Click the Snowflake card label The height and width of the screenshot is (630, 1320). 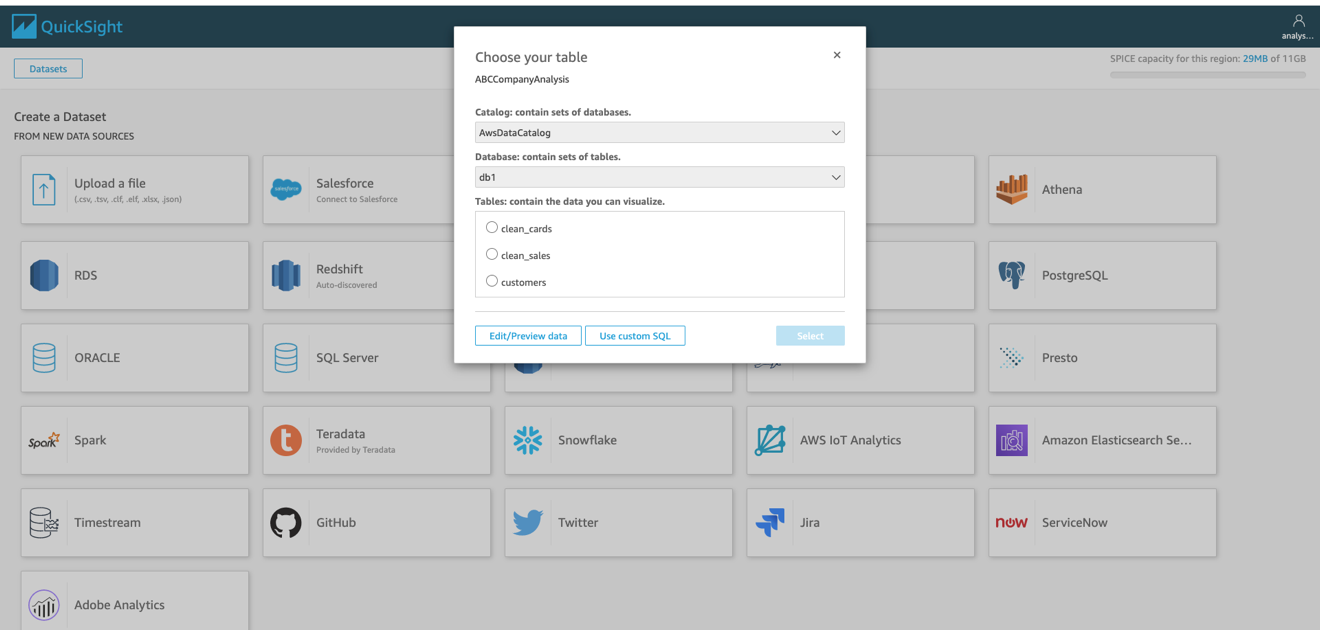[587, 440]
